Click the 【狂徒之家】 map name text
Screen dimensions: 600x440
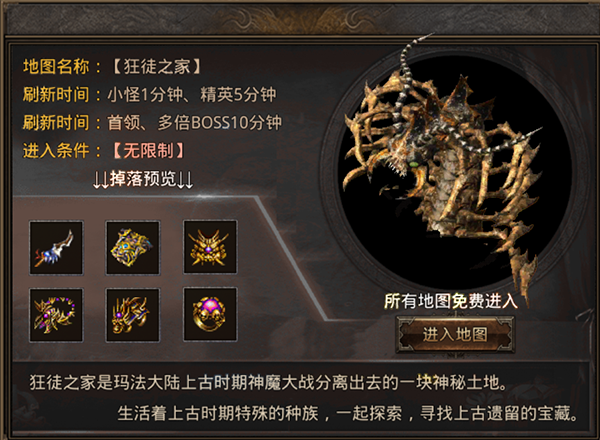[157, 67]
